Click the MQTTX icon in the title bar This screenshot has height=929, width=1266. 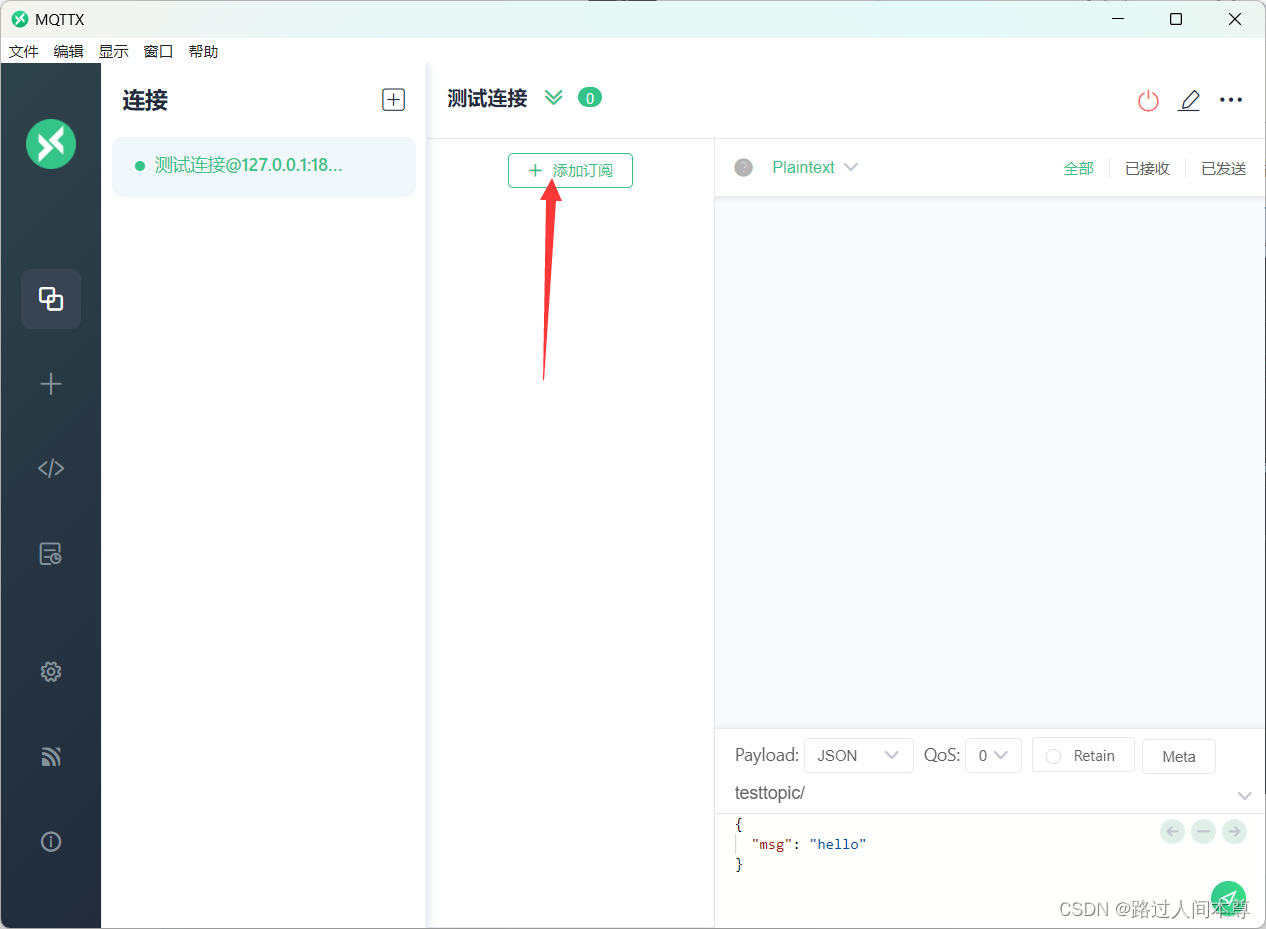(20, 19)
